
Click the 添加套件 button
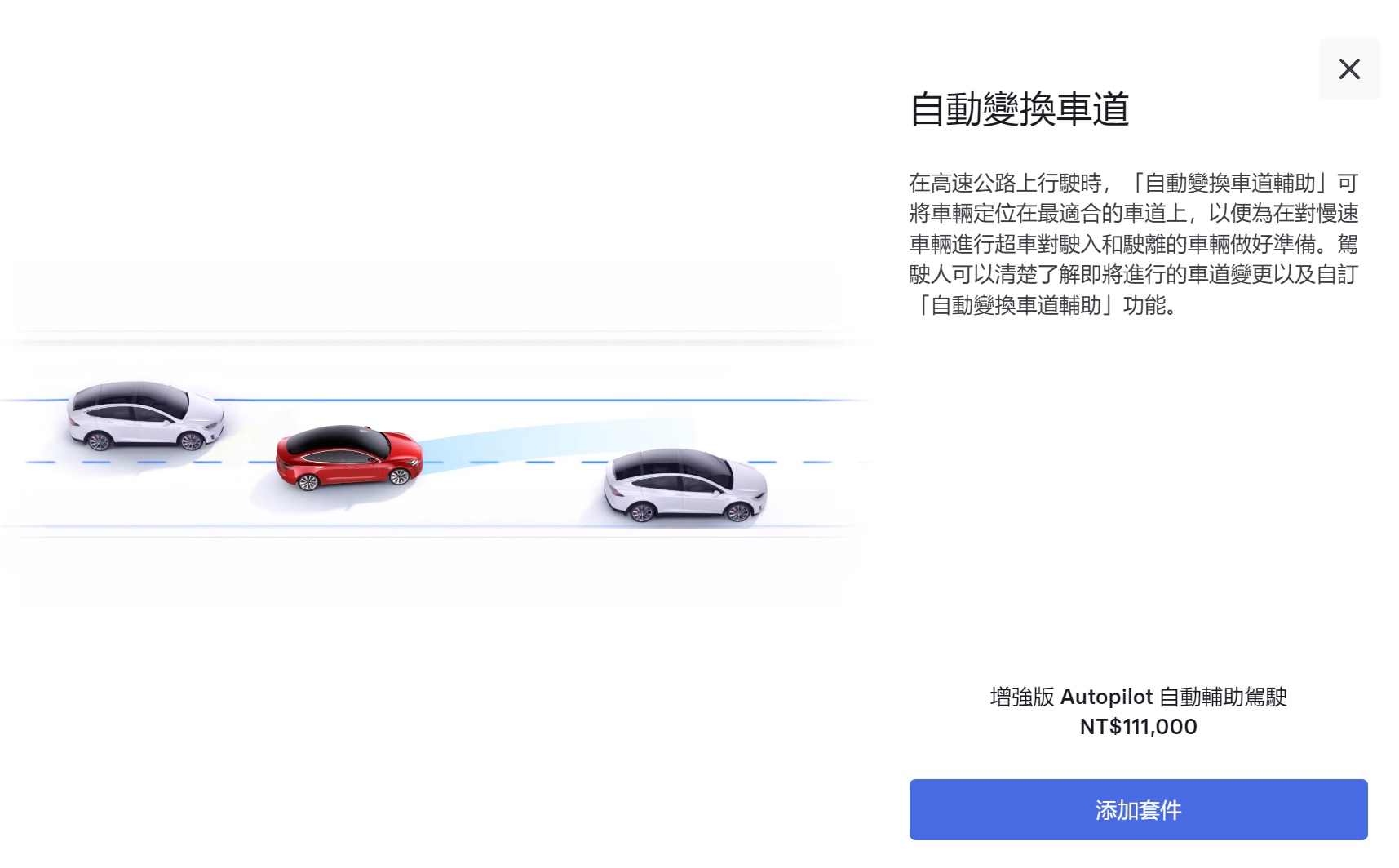point(1138,809)
